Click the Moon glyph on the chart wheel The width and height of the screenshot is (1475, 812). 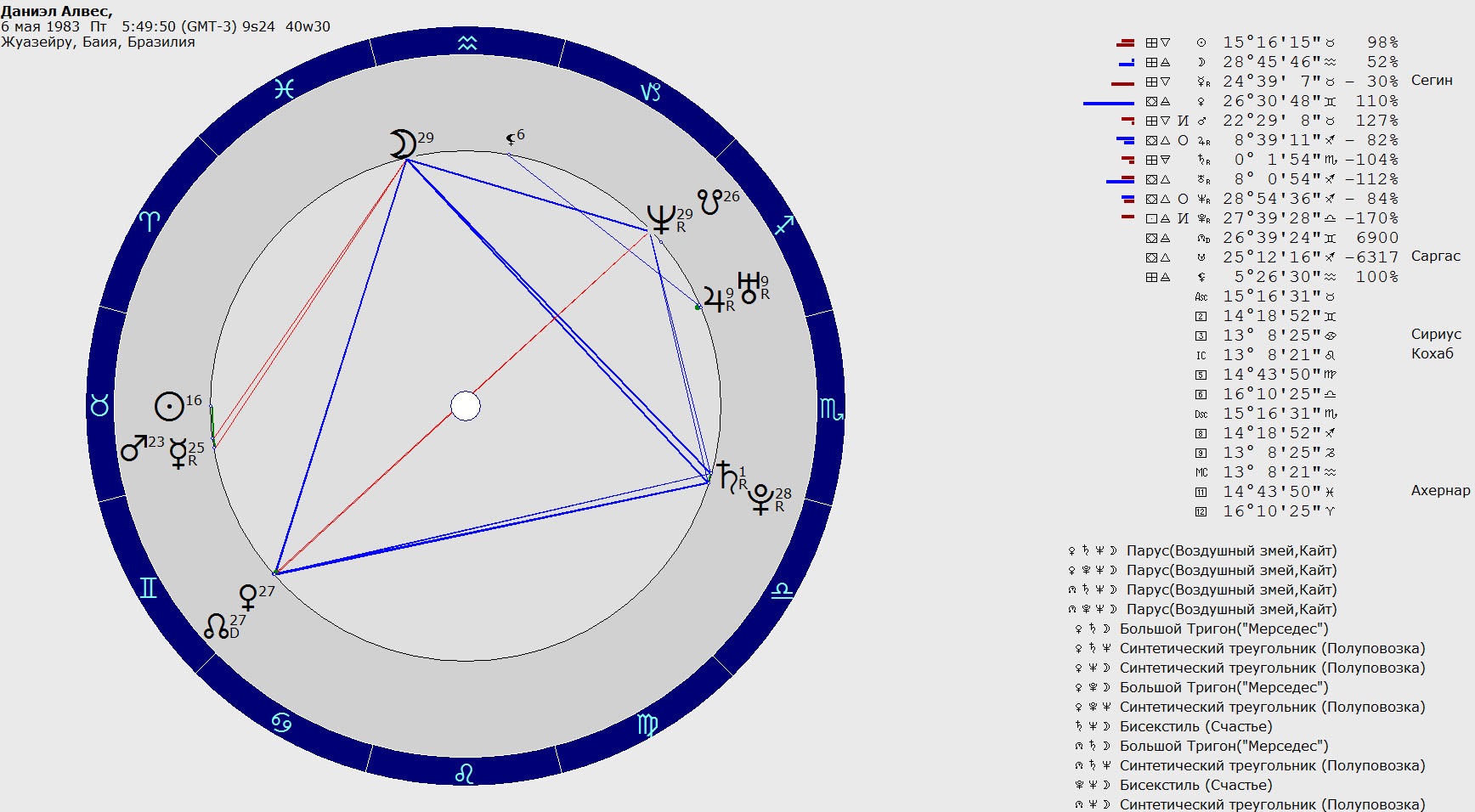(403, 144)
